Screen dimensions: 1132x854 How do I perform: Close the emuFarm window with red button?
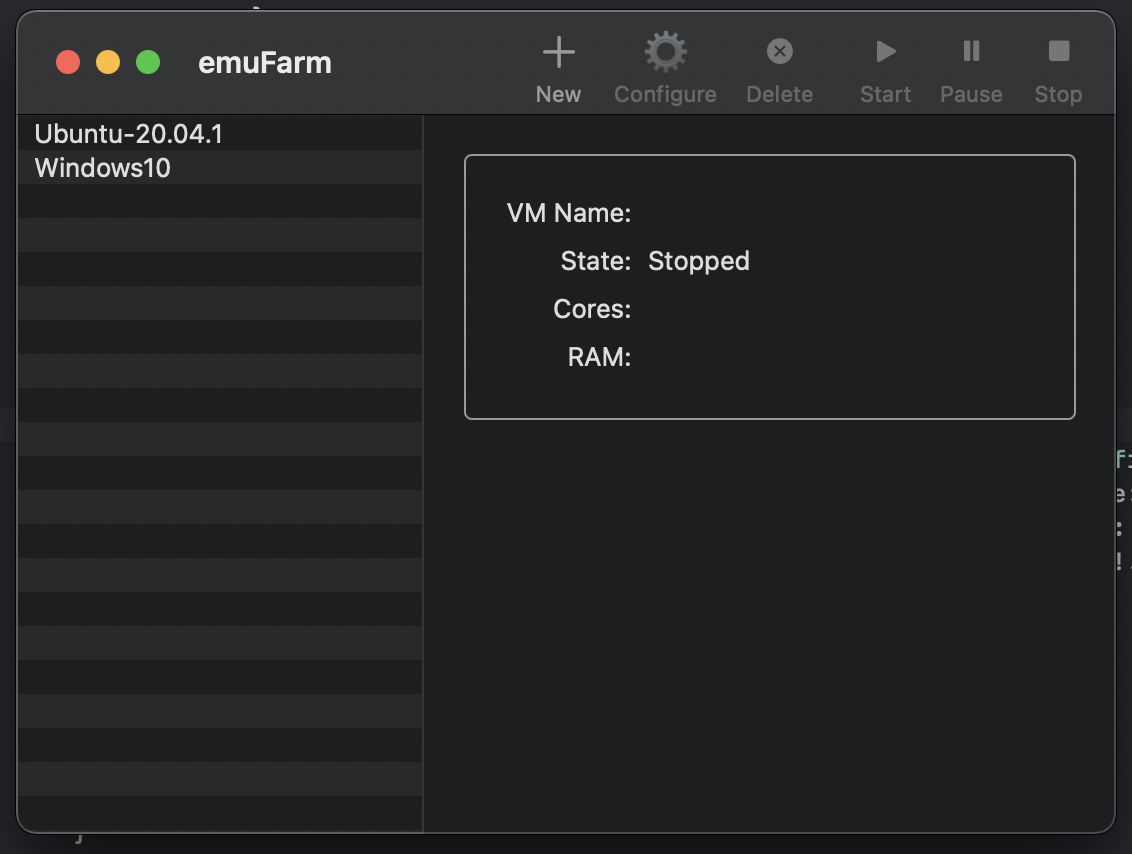68,62
